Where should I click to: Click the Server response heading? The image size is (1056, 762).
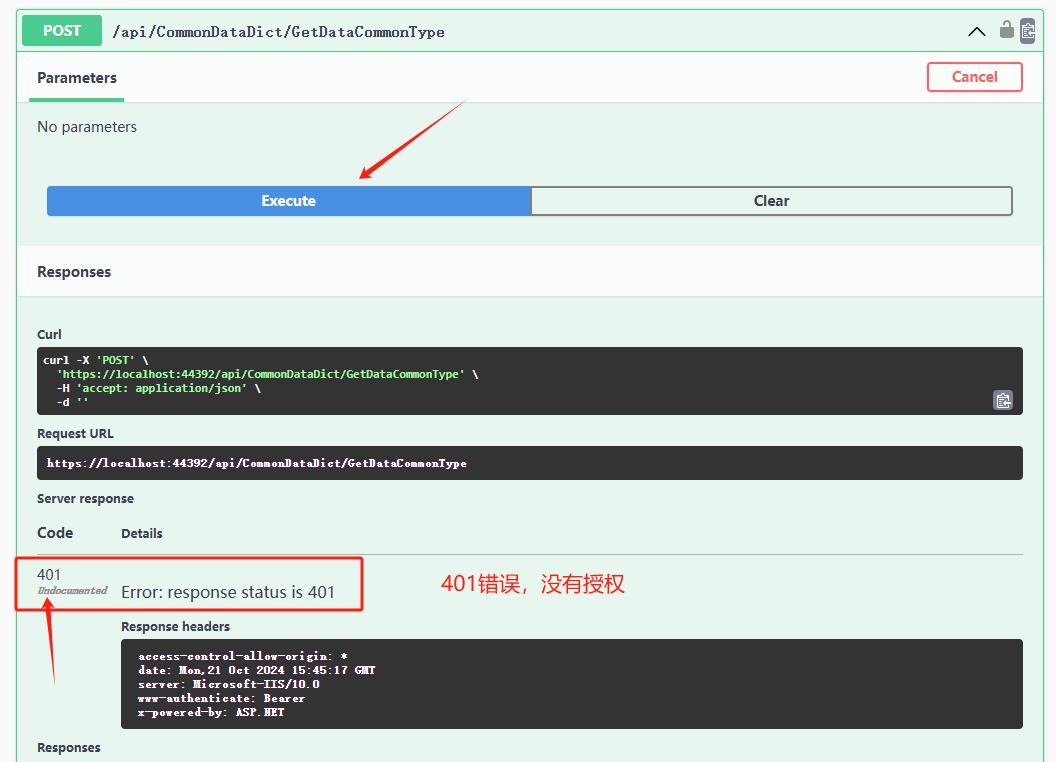pos(85,499)
